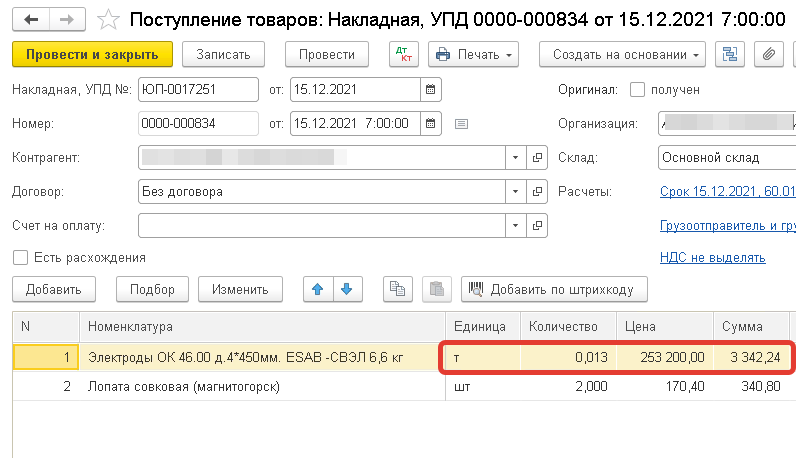The image size is (796, 458).
Task: Click sum cell 3 342,24
Action: pyautogui.click(x=751, y=357)
